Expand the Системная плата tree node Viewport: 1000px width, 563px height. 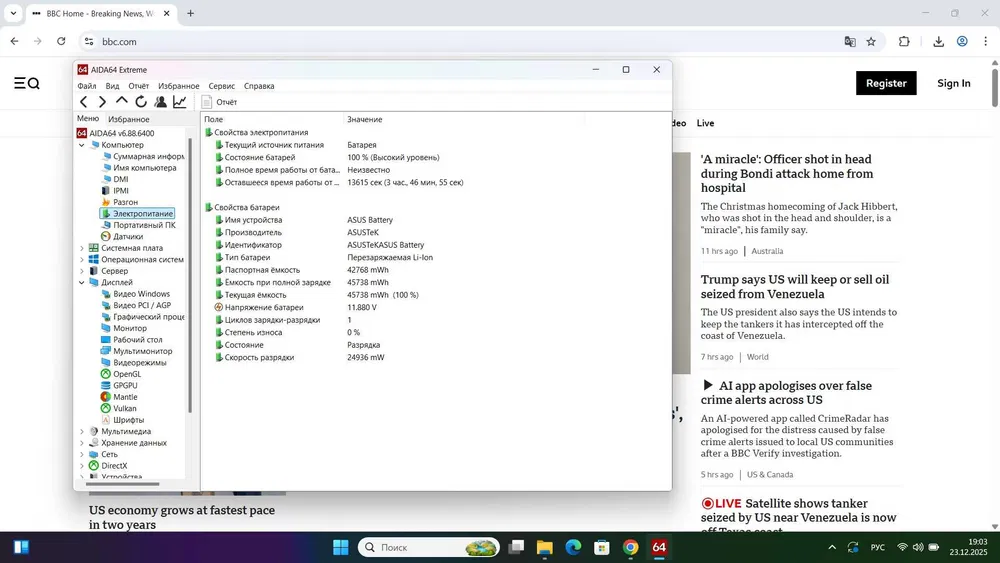click(82, 248)
